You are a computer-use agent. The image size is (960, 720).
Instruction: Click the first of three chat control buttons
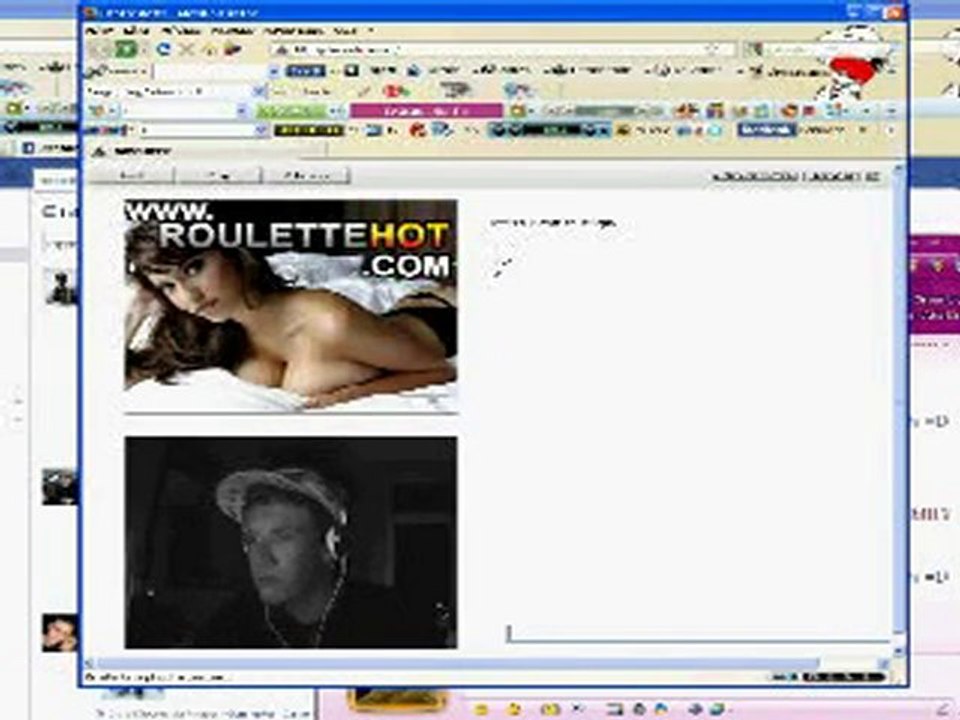(x=132, y=176)
